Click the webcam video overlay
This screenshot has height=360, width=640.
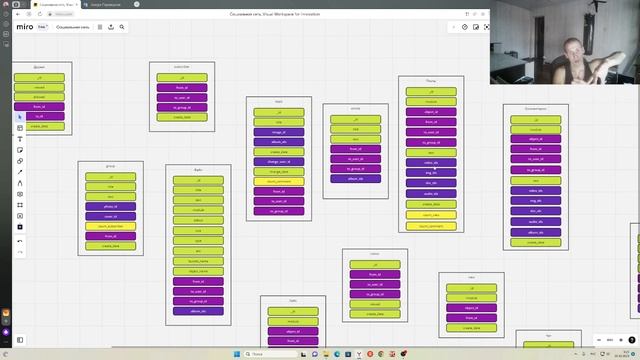(565, 42)
